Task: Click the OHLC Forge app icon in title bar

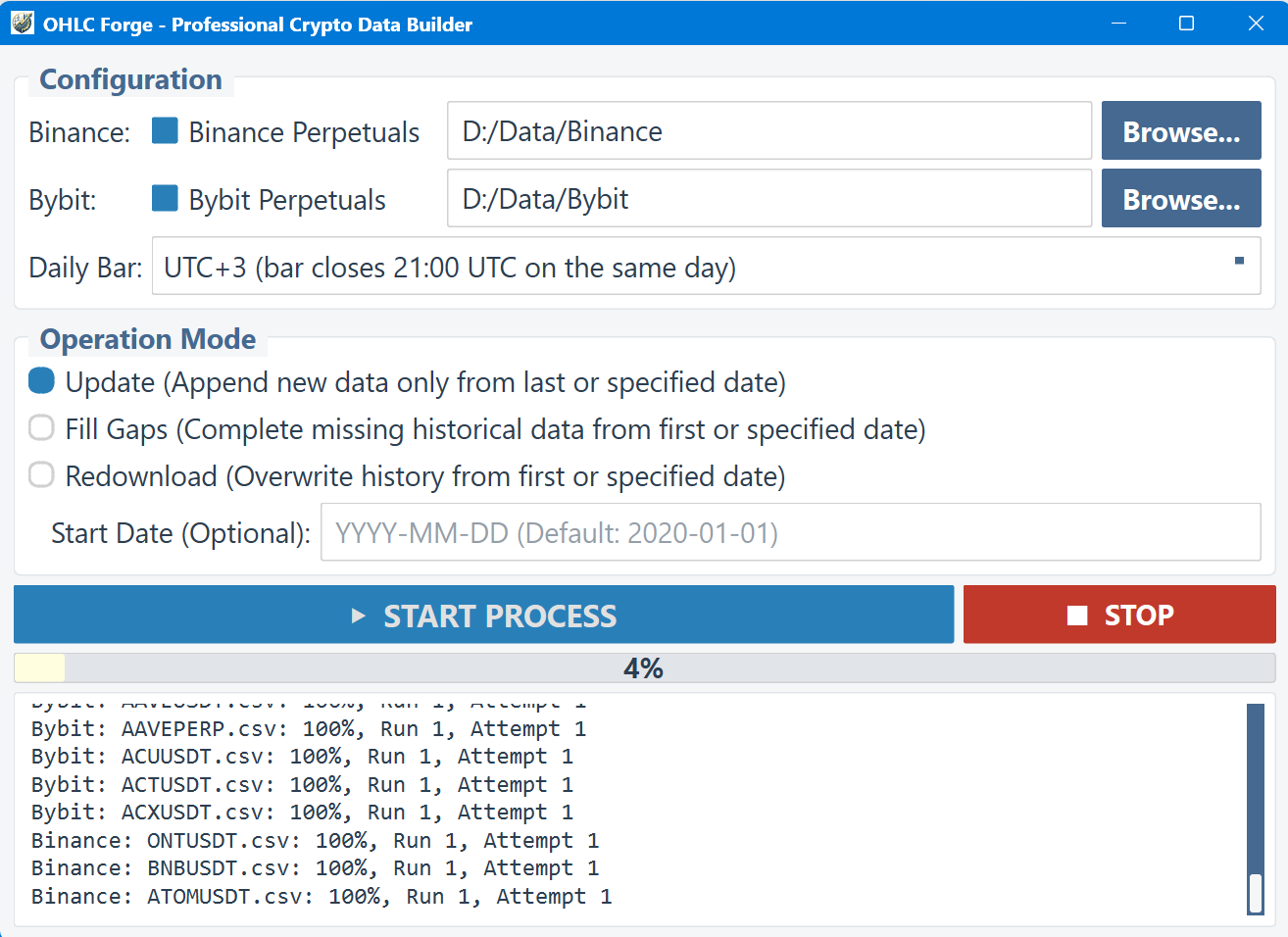Action: point(23,24)
